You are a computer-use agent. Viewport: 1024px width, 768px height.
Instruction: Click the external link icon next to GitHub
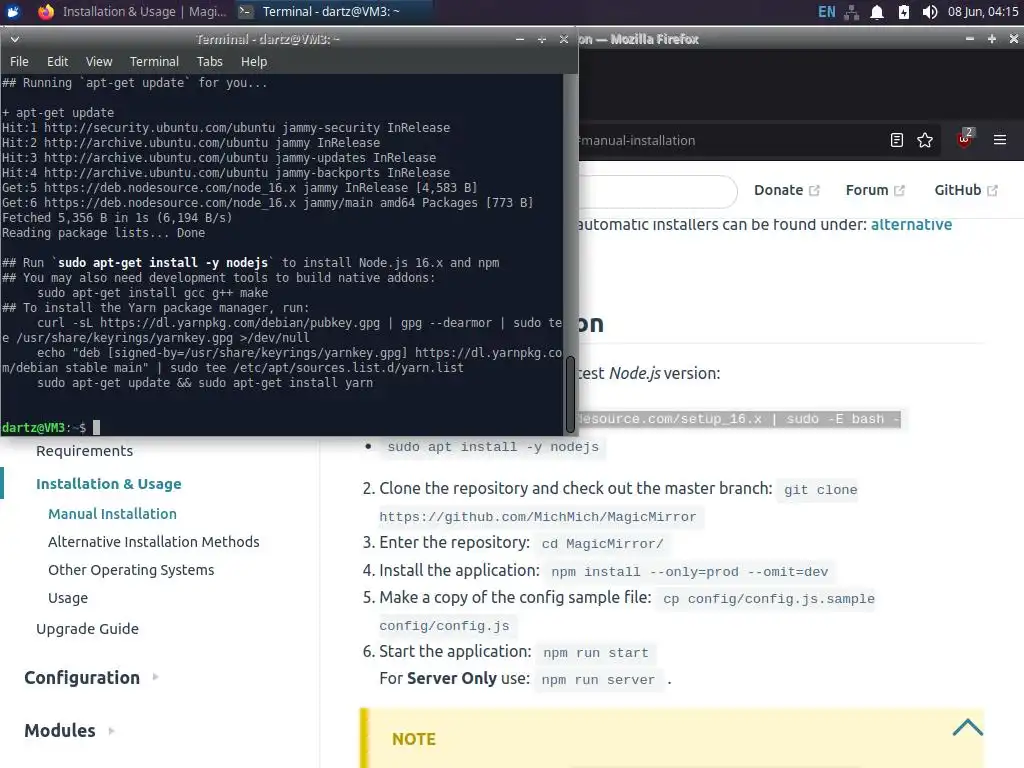pos(992,191)
